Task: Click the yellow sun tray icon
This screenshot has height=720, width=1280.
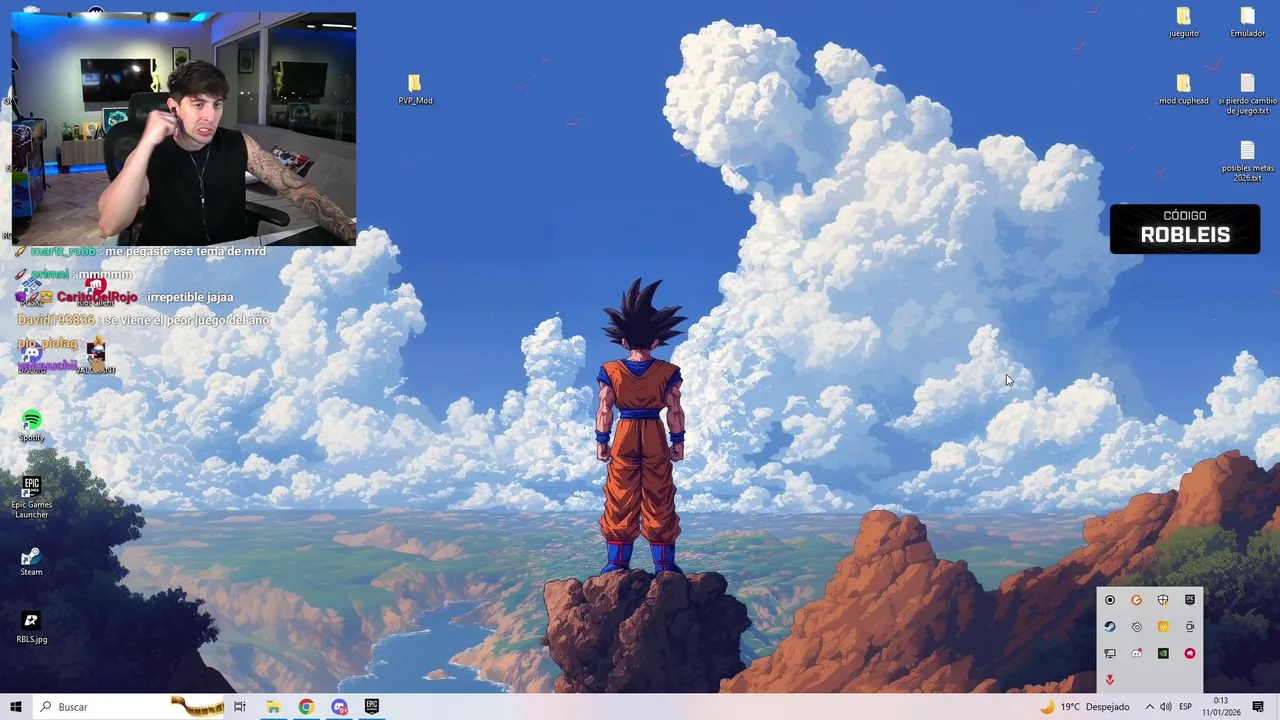Action: [1163, 627]
